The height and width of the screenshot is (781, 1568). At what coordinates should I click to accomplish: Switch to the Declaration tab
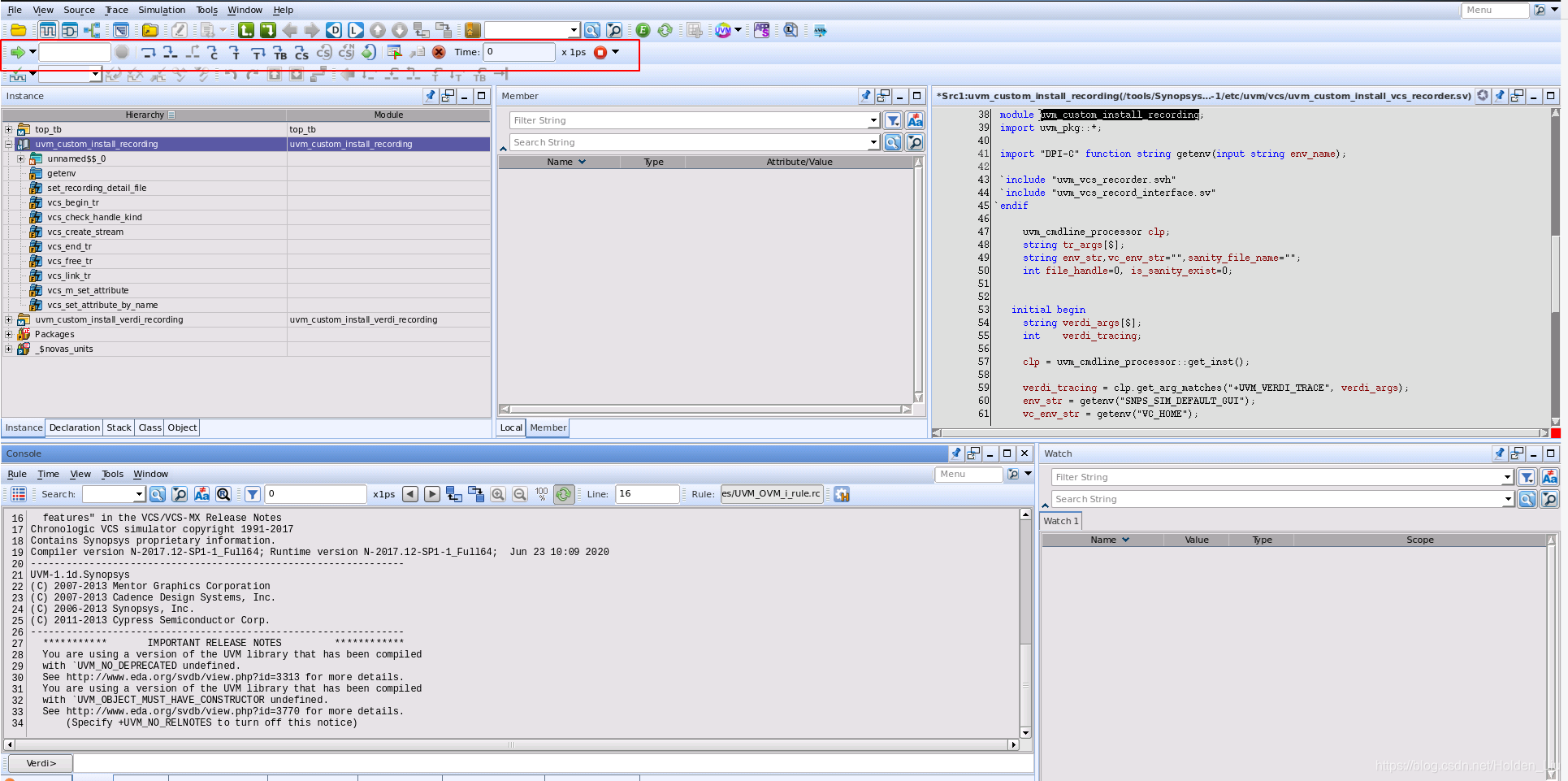pyautogui.click(x=75, y=427)
